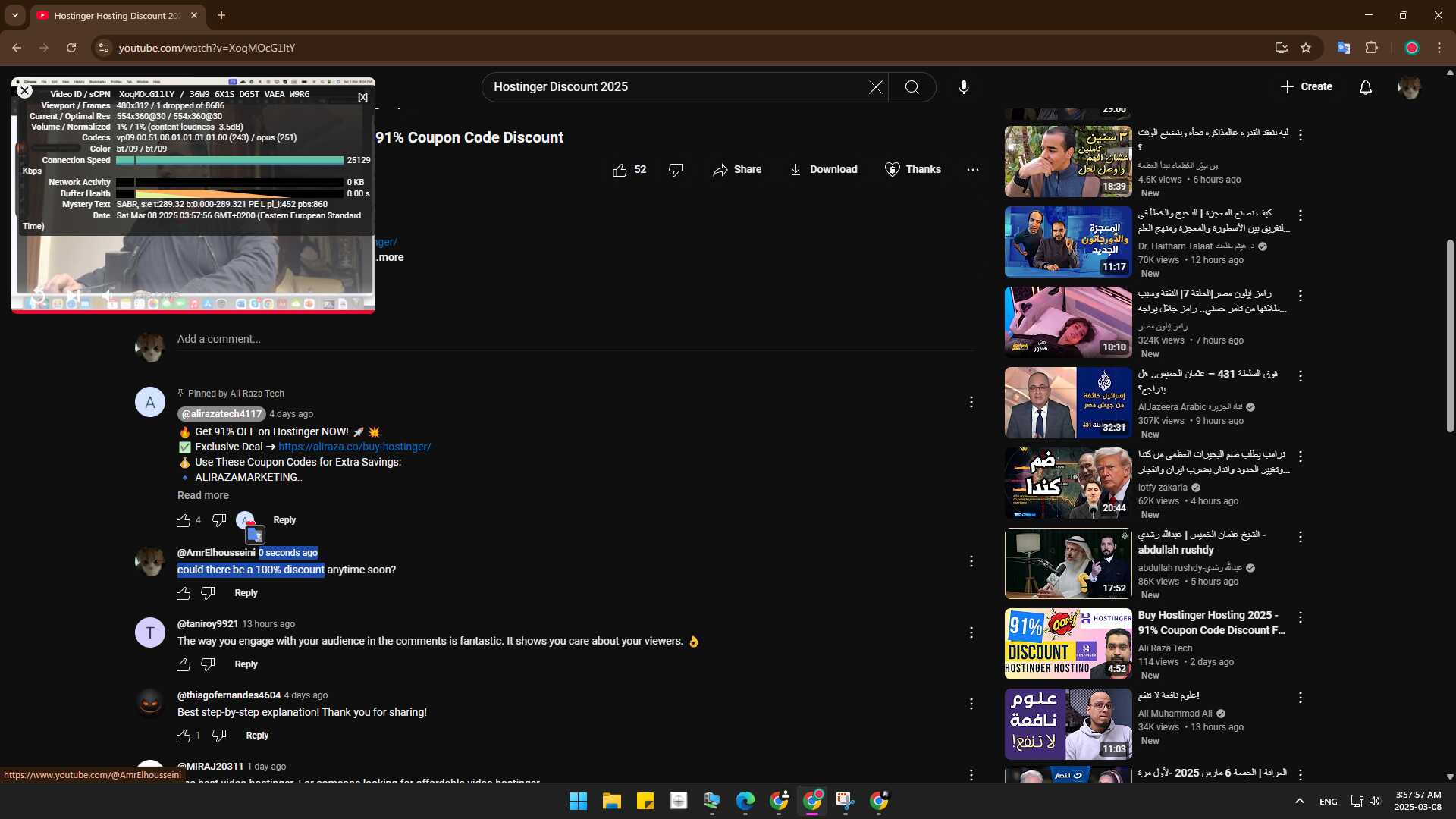Viewport: 1456px width, 819px height.
Task: Open Chrome three-dot menu
Action: pos(1439,48)
